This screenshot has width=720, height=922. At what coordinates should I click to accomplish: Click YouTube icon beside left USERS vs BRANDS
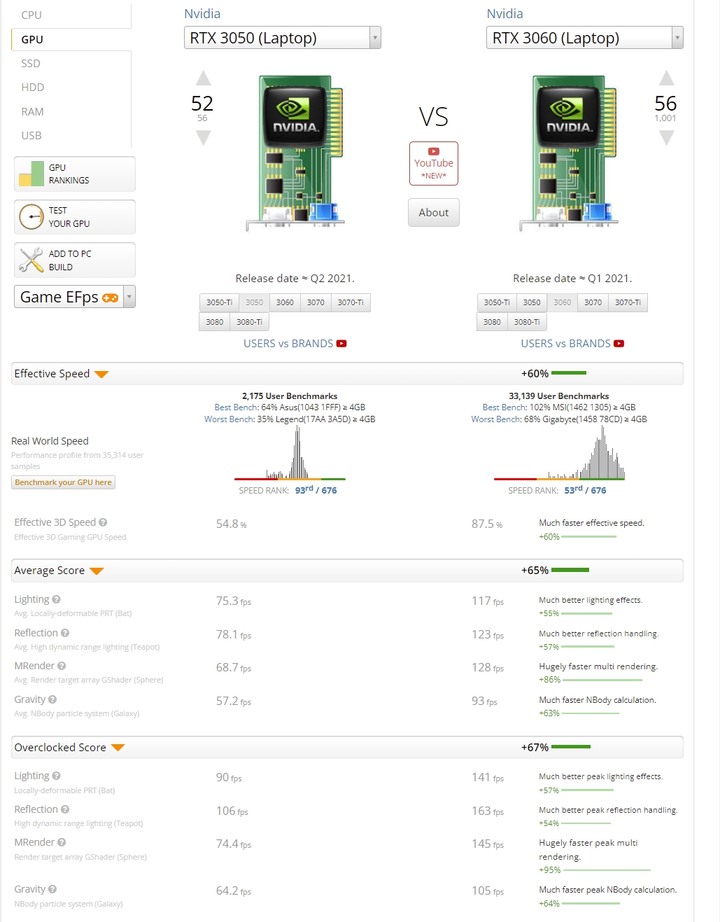[x=342, y=343]
